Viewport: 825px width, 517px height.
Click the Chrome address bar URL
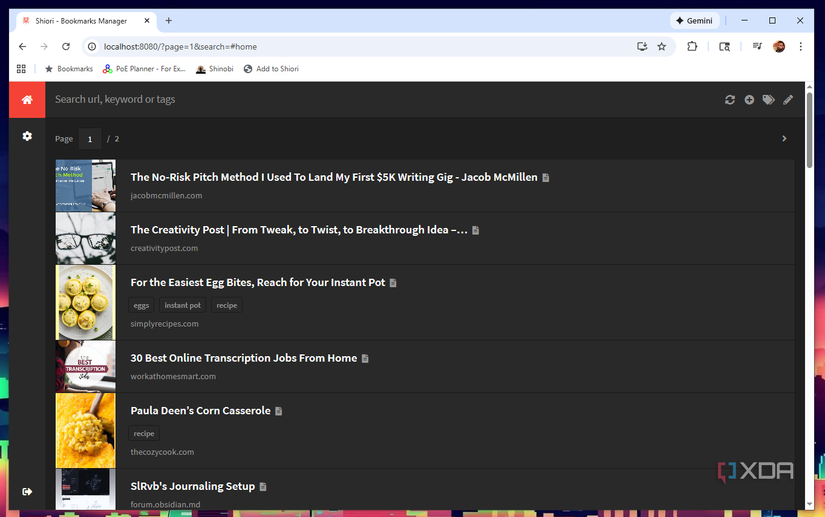[x=180, y=46]
